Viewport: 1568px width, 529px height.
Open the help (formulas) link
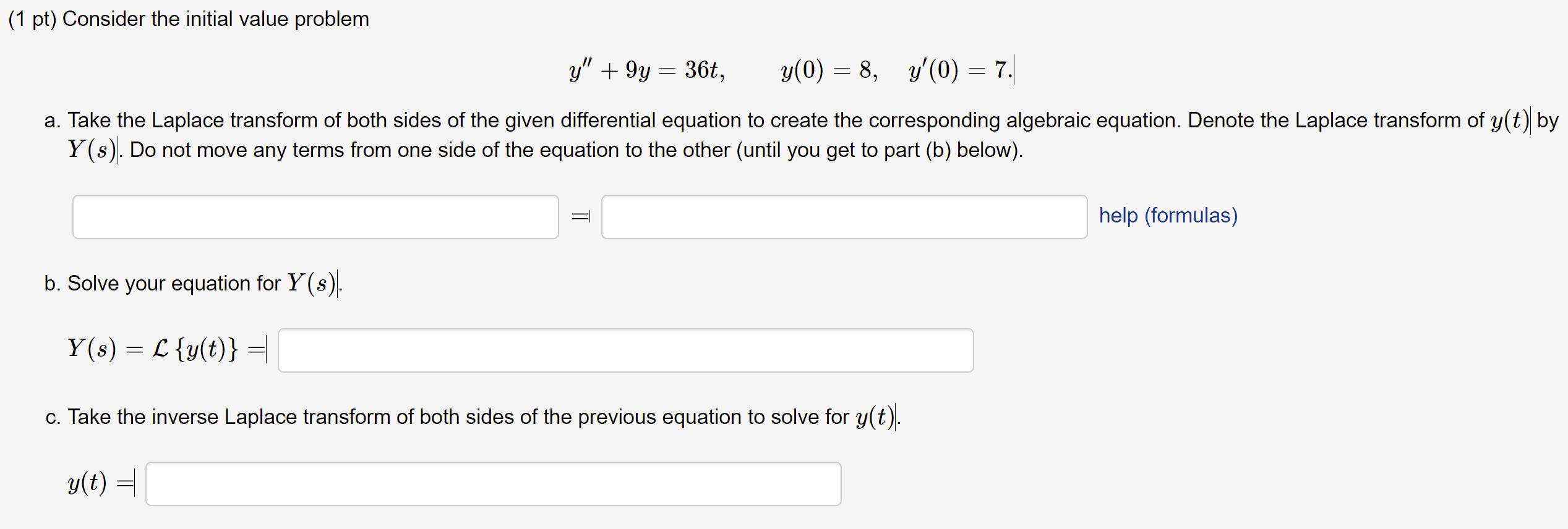point(1168,216)
